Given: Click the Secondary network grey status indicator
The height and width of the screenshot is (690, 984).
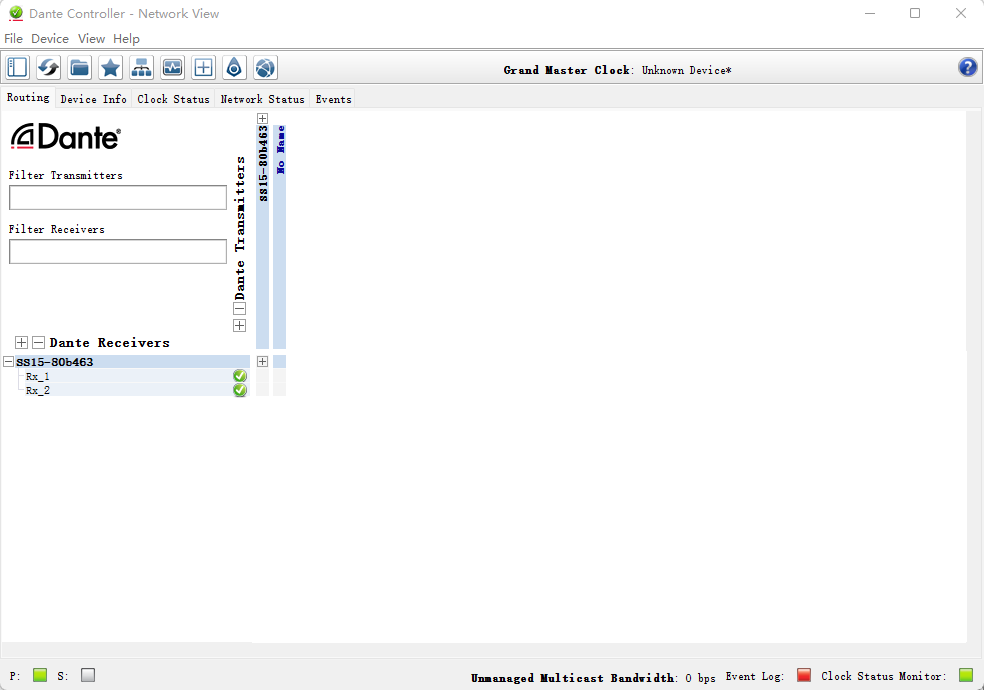Looking at the screenshot, I should (x=88, y=675).
